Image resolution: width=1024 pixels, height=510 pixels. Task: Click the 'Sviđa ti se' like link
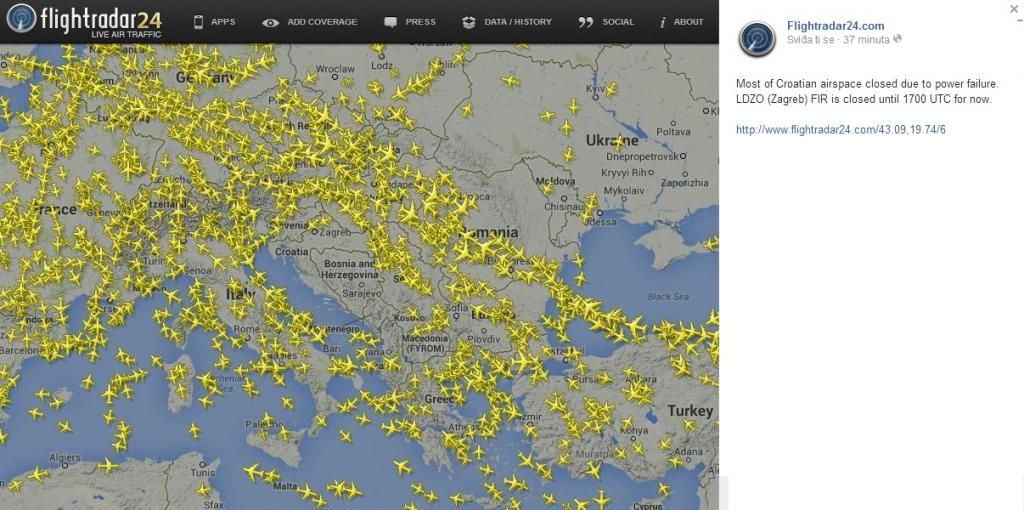click(x=810, y=39)
